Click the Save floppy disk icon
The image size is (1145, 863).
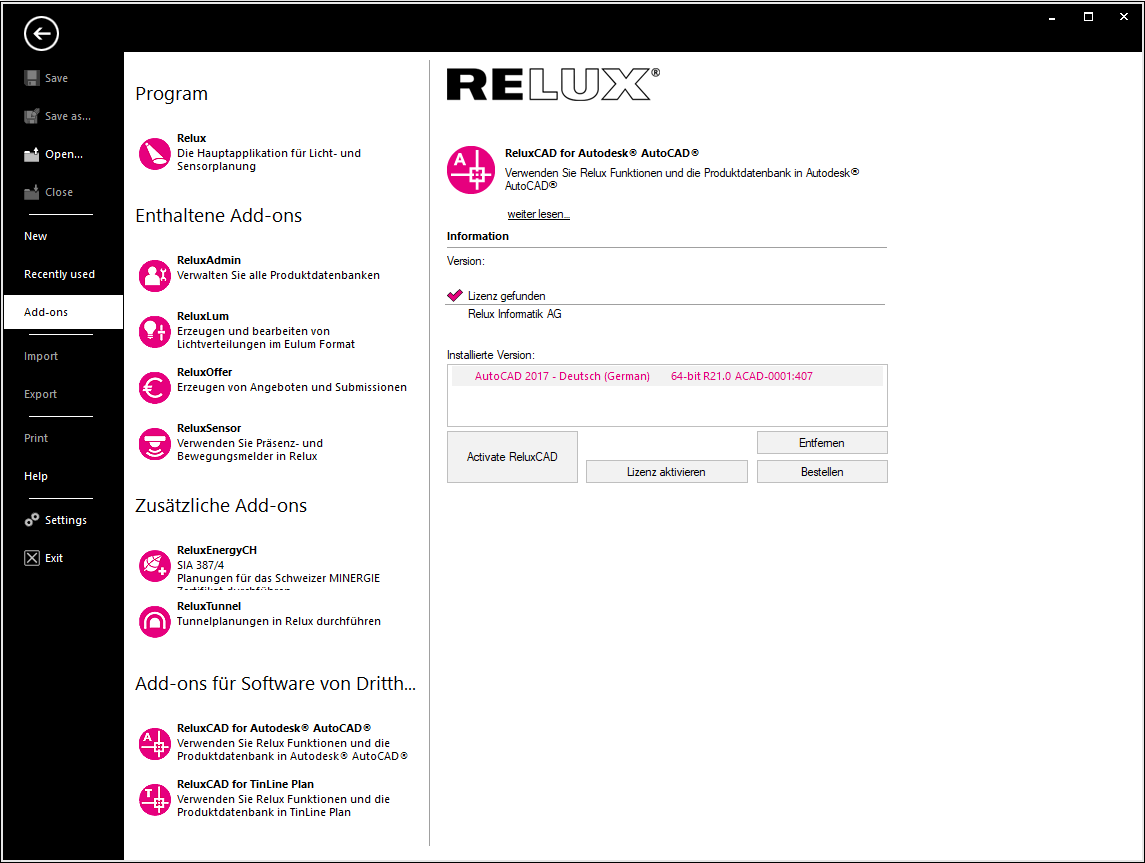pyautogui.click(x=31, y=78)
